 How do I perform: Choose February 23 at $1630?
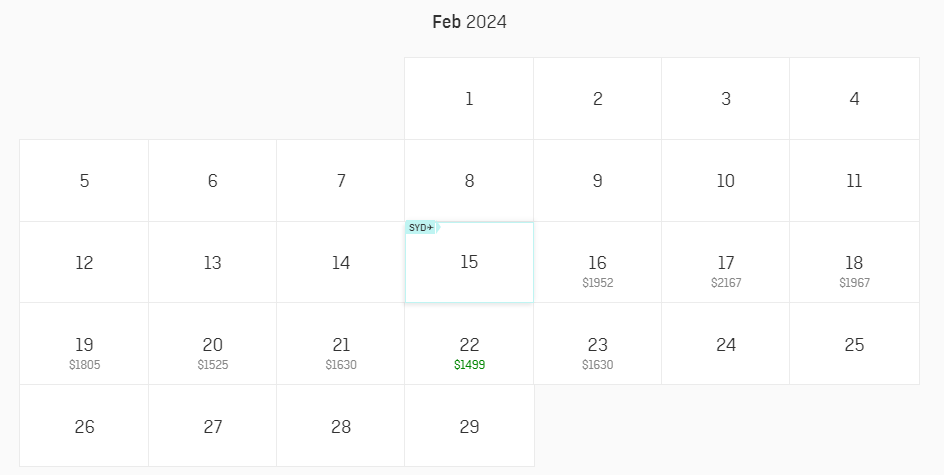pos(597,344)
